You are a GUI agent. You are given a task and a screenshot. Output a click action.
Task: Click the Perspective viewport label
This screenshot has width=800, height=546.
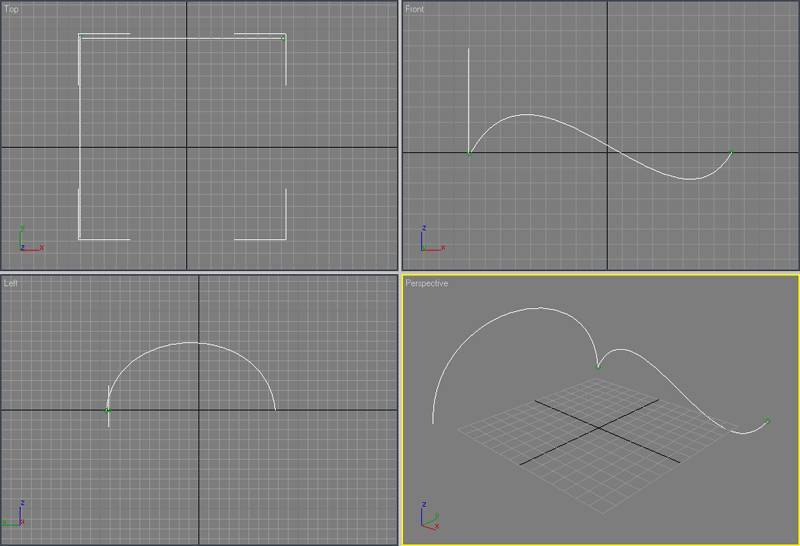427,284
